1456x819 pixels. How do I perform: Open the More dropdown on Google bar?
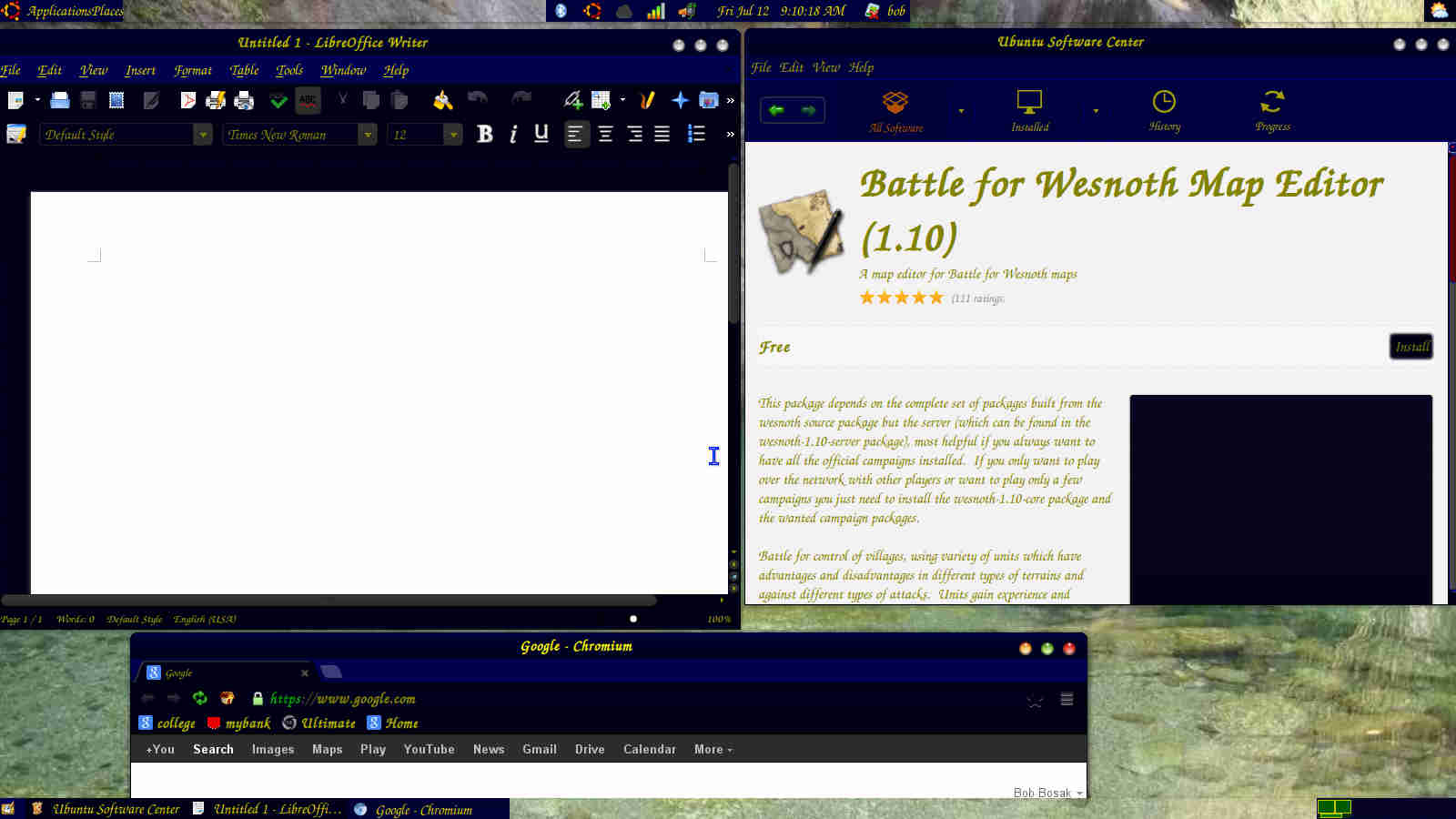(x=713, y=749)
